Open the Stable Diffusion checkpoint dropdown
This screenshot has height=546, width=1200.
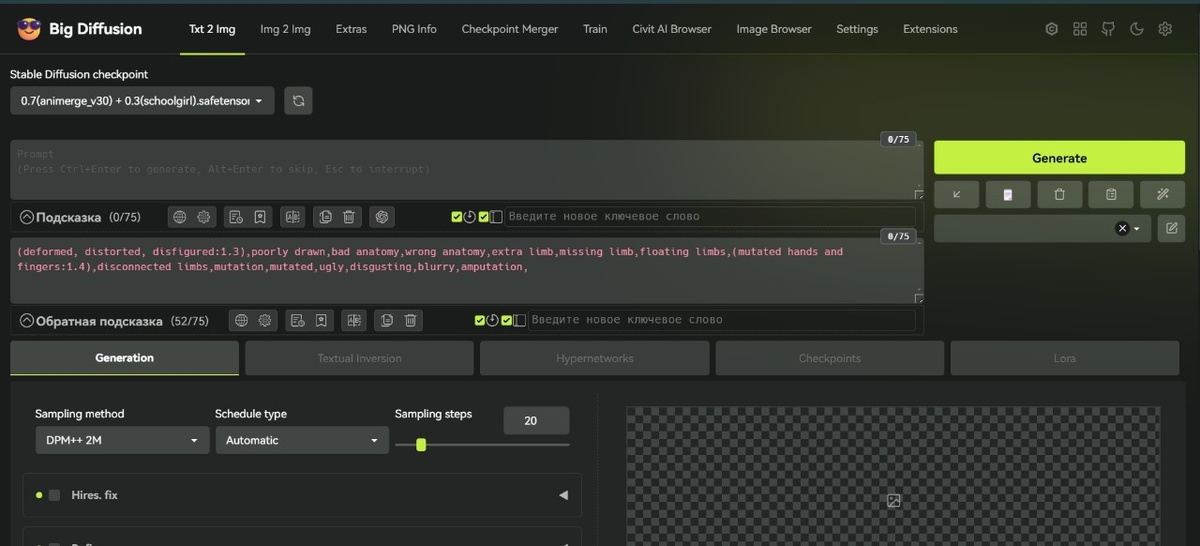[x=142, y=100]
